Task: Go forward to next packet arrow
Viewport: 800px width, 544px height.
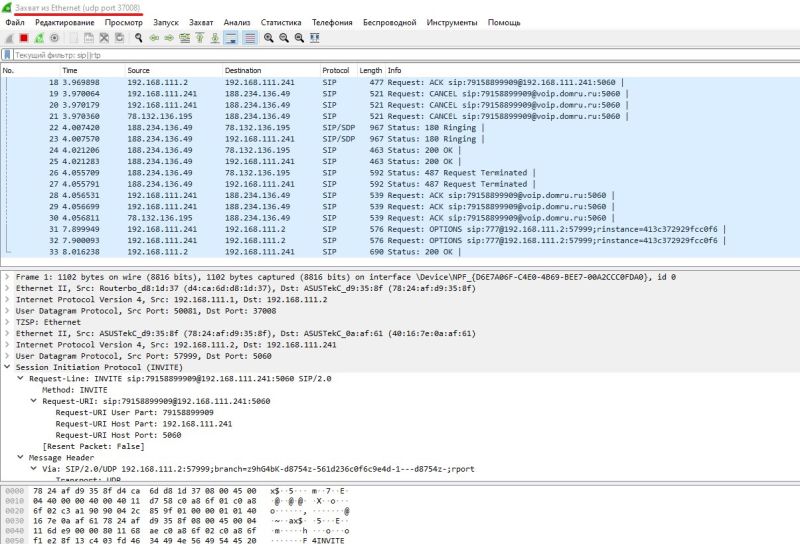Action: click(x=169, y=38)
